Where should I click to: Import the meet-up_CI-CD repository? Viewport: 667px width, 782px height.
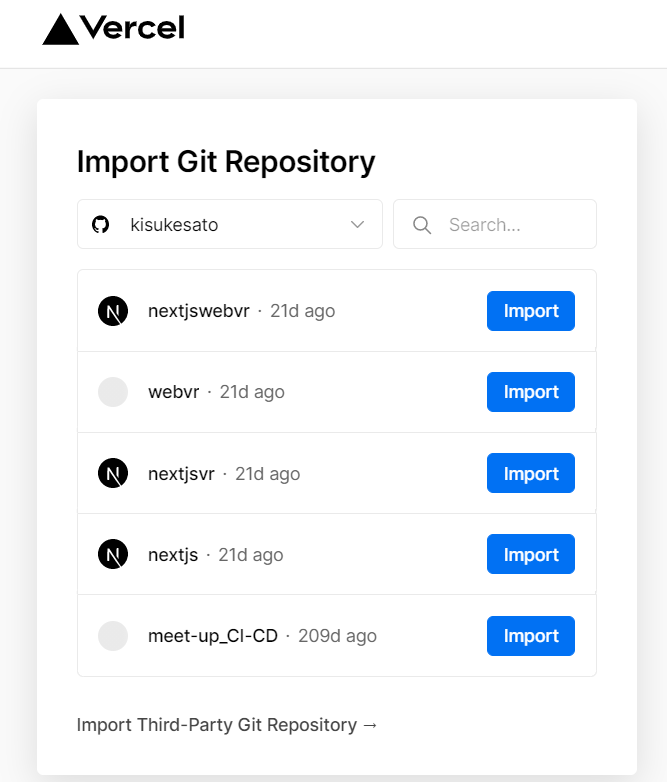coord(531,636)
